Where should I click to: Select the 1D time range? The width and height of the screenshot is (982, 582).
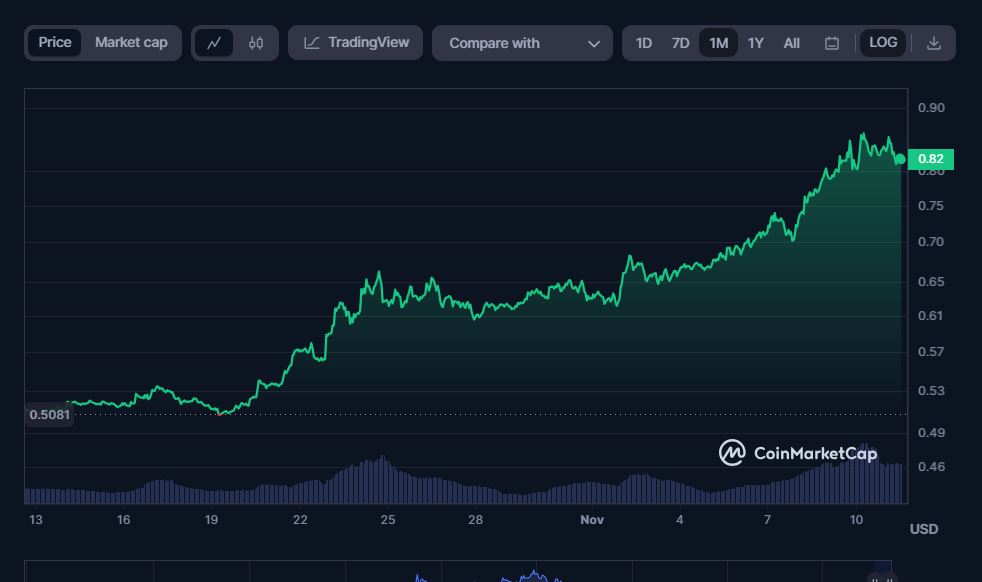click(x=644, y=43)
